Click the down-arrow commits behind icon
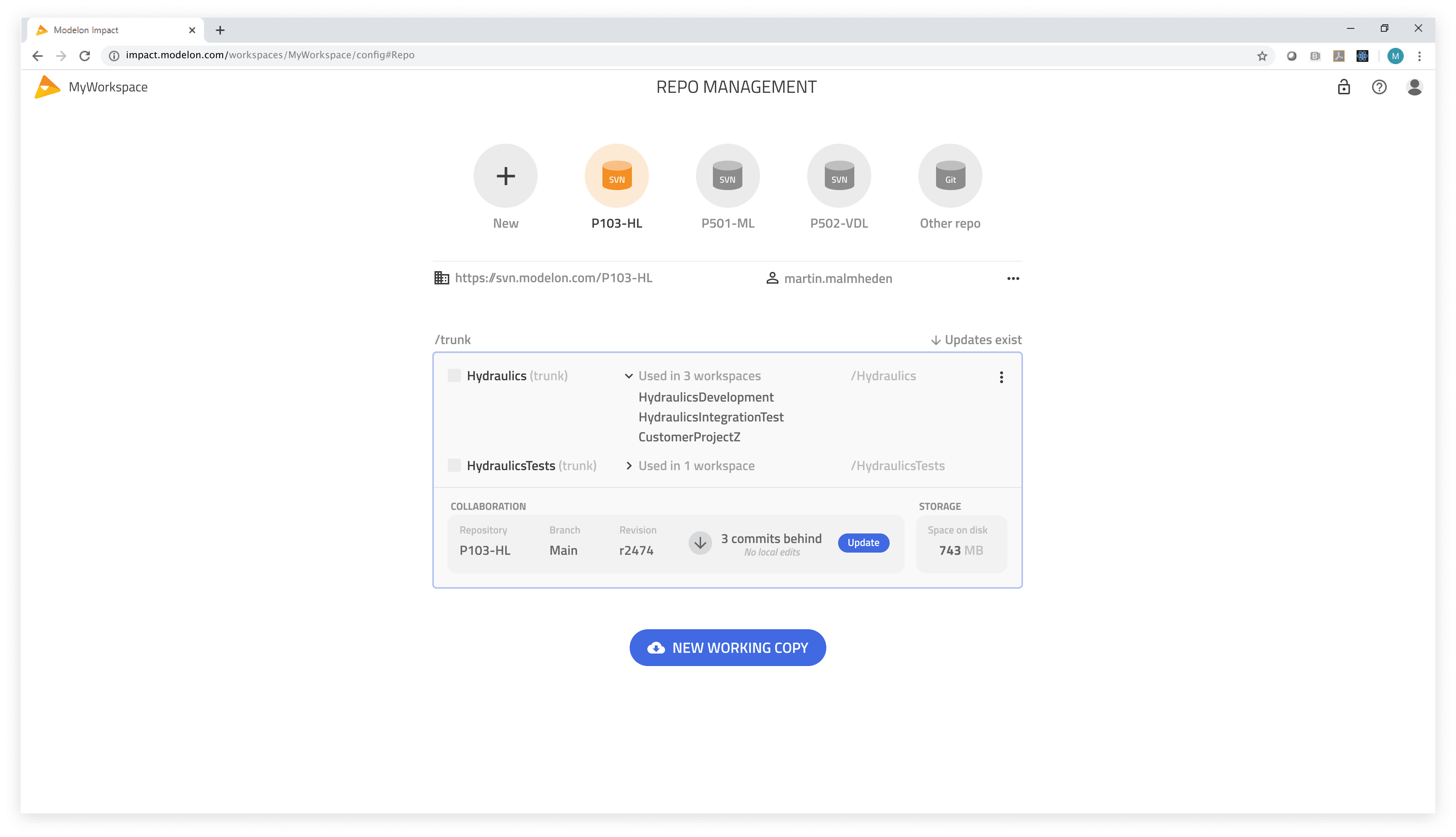This screenshot has height=837, width=1456. 700,543
